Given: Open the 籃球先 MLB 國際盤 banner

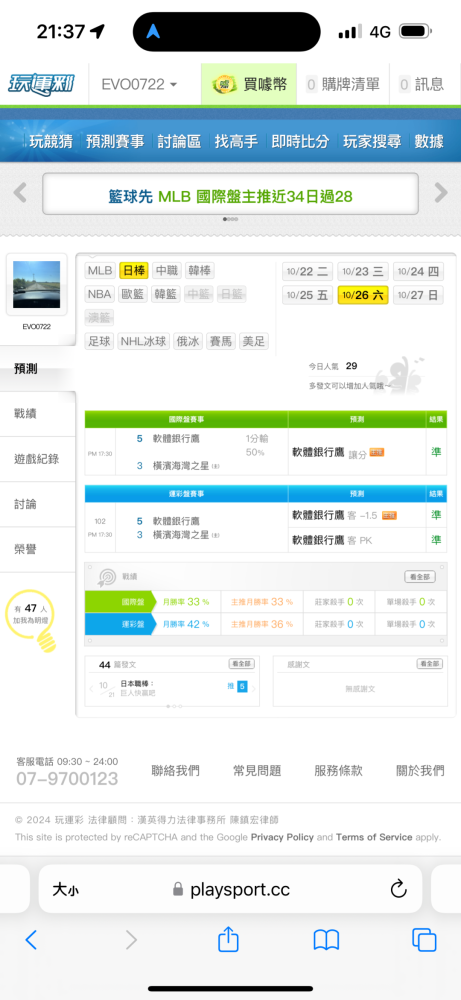Looking at the screenshot, I should [230, 194].
